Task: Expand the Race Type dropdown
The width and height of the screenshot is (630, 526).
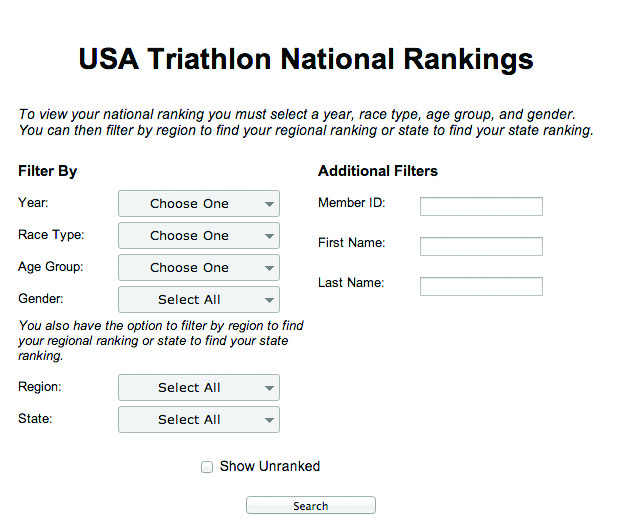Action: (x=198, y=236)
